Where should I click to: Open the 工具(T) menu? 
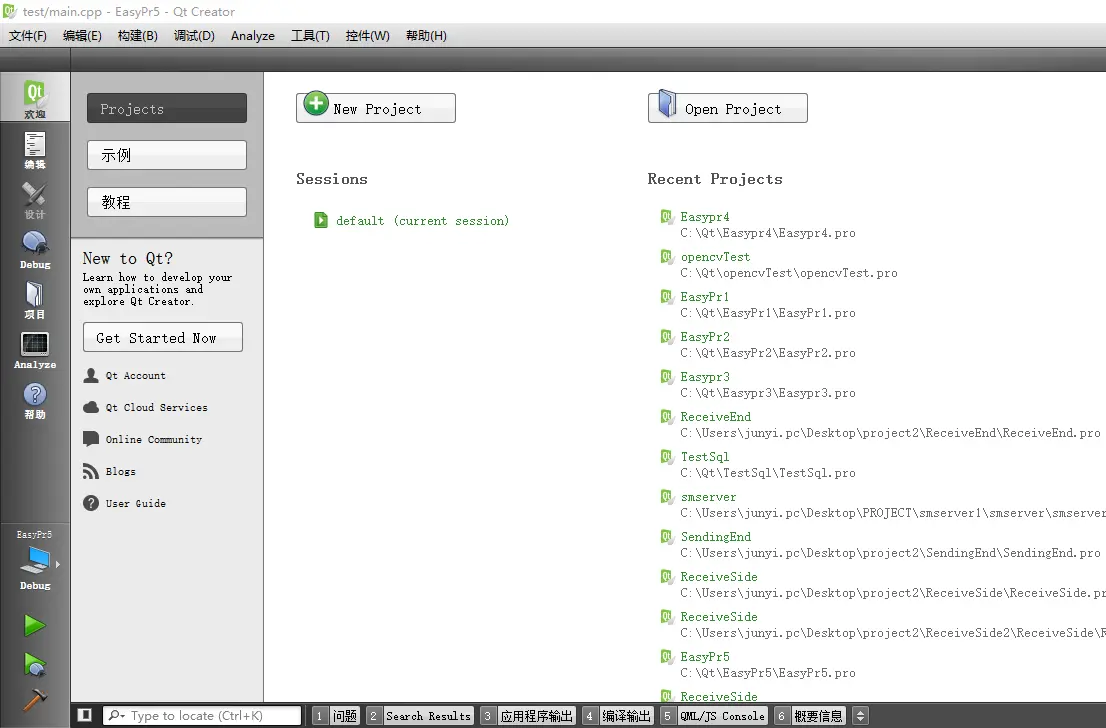(310, 35)
